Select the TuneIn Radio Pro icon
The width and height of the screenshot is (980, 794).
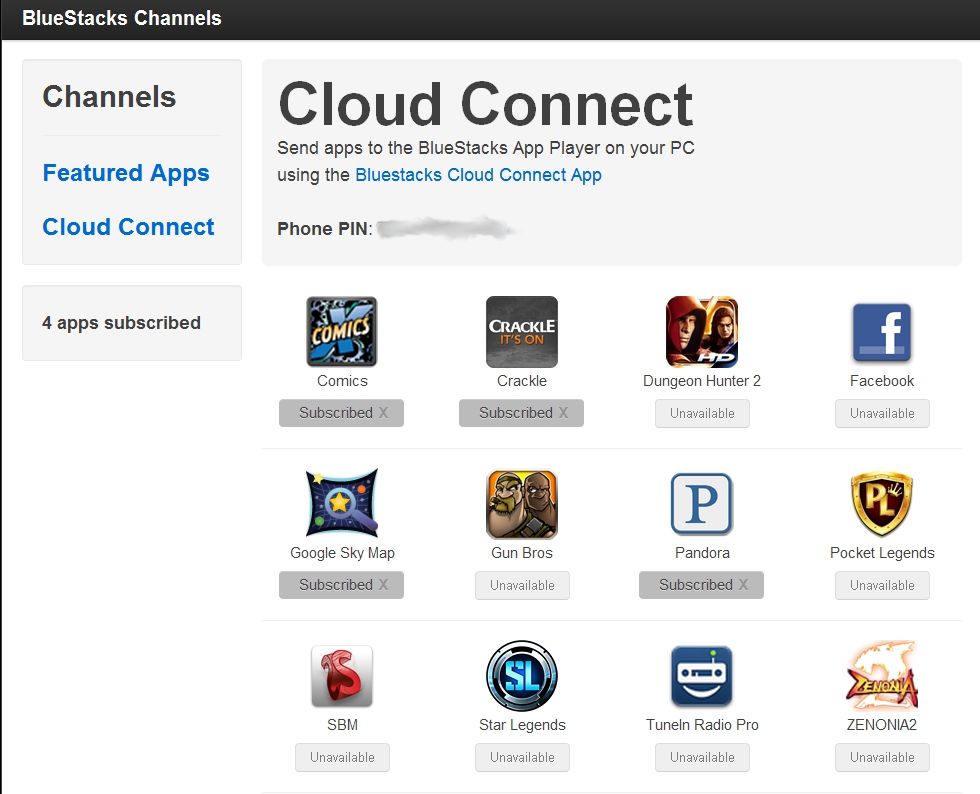point(701,675)
